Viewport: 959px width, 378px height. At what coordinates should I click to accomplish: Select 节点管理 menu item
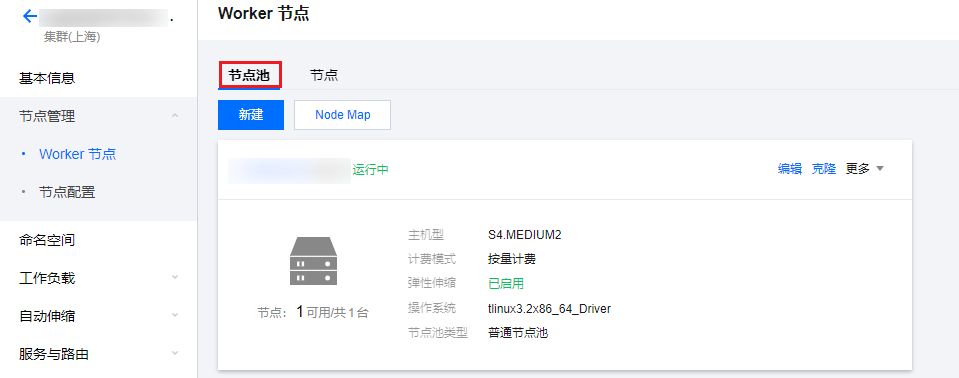(x=47, y=116)
